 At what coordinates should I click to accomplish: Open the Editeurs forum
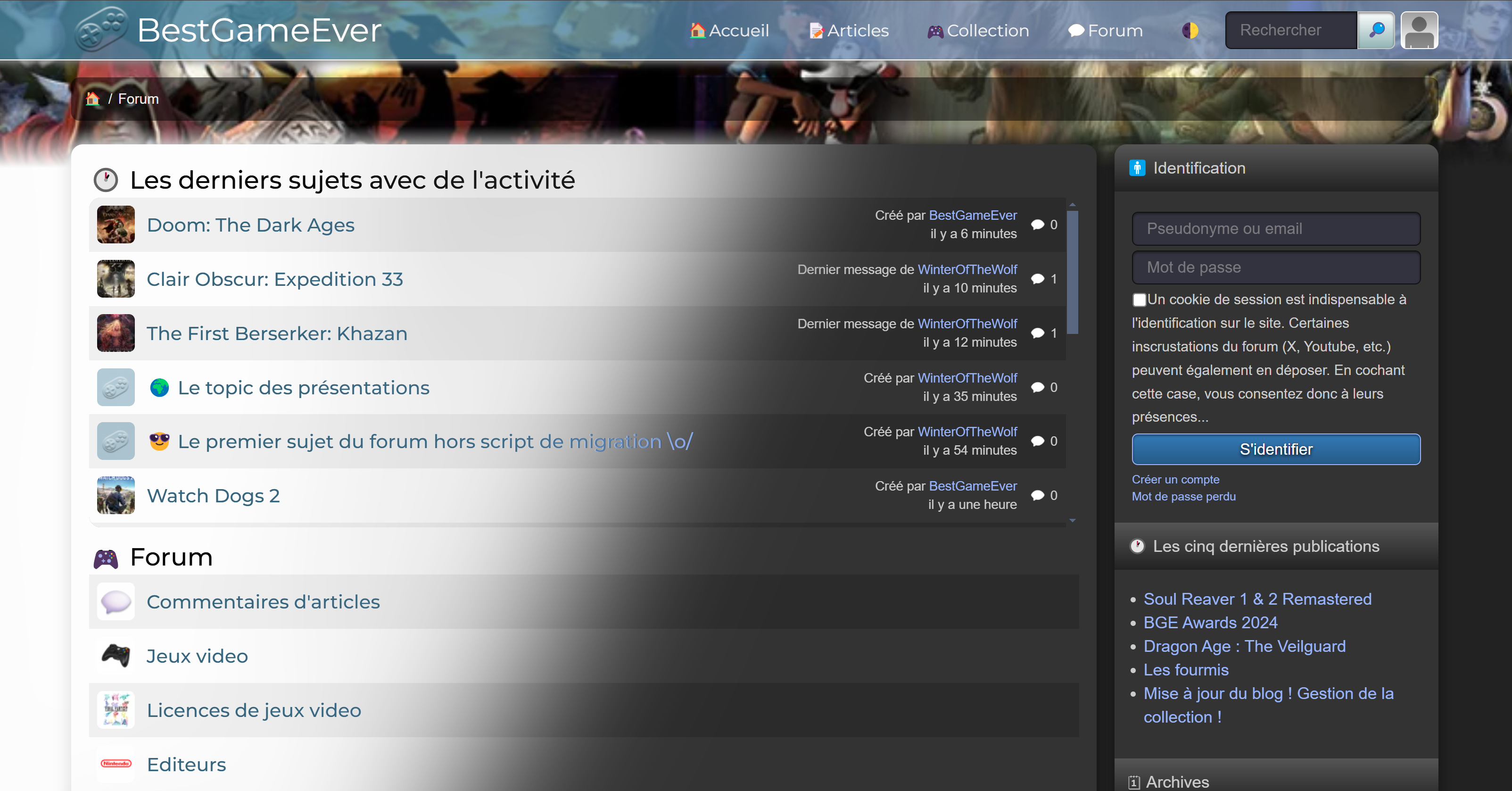point(187,765)
